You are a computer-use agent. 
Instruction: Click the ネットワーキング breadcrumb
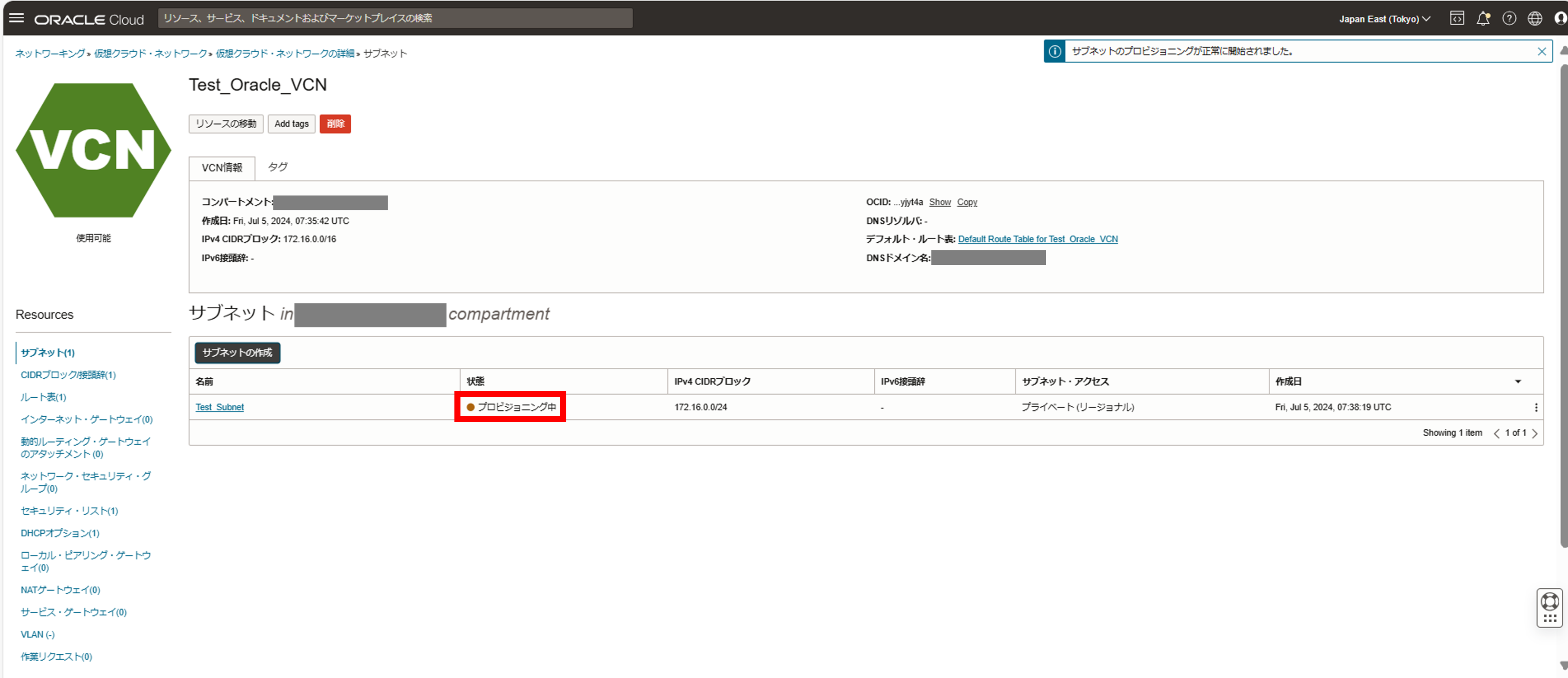coord(50,54)
